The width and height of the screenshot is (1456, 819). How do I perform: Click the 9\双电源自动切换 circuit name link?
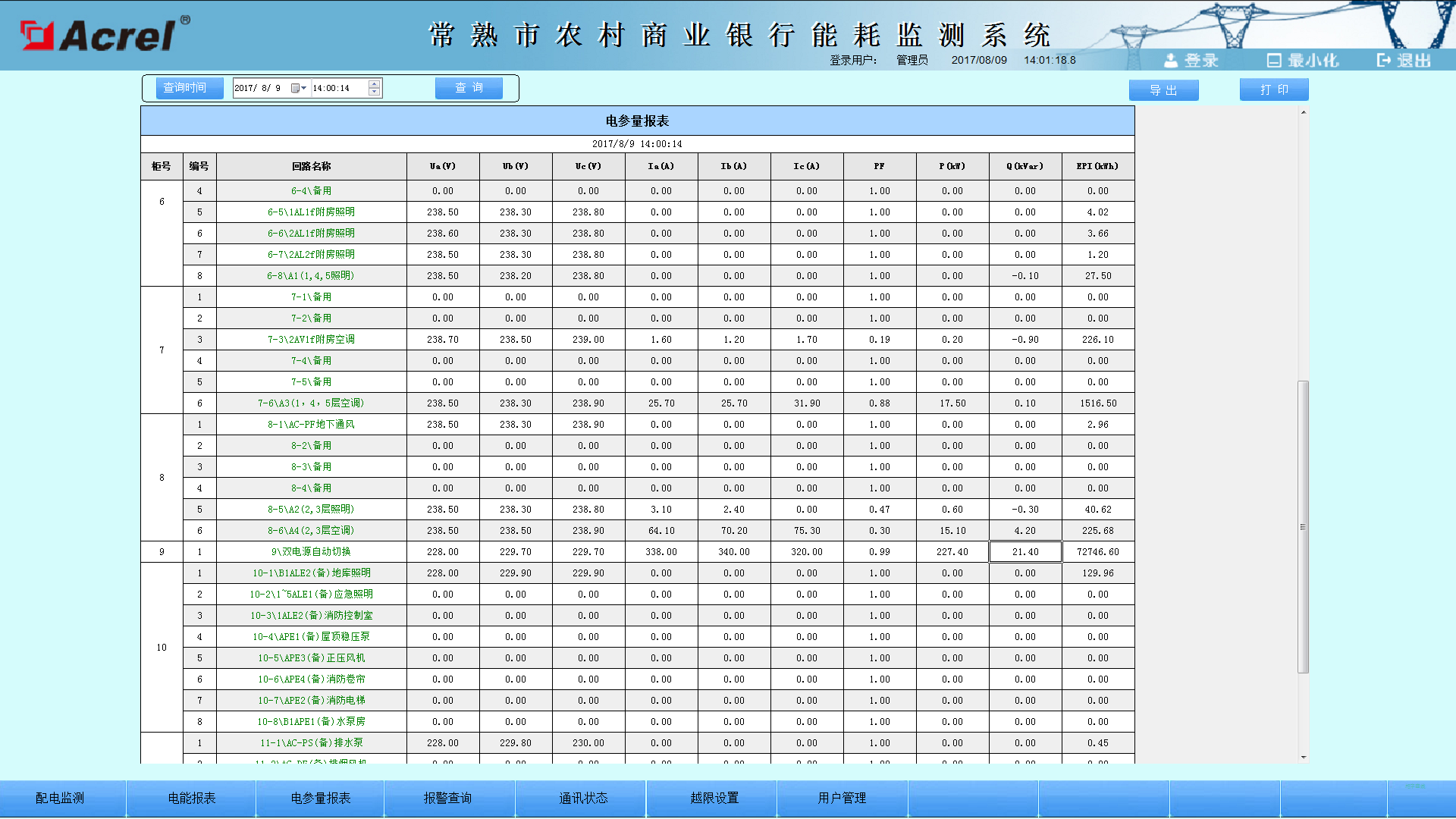(x=311, y=552)
